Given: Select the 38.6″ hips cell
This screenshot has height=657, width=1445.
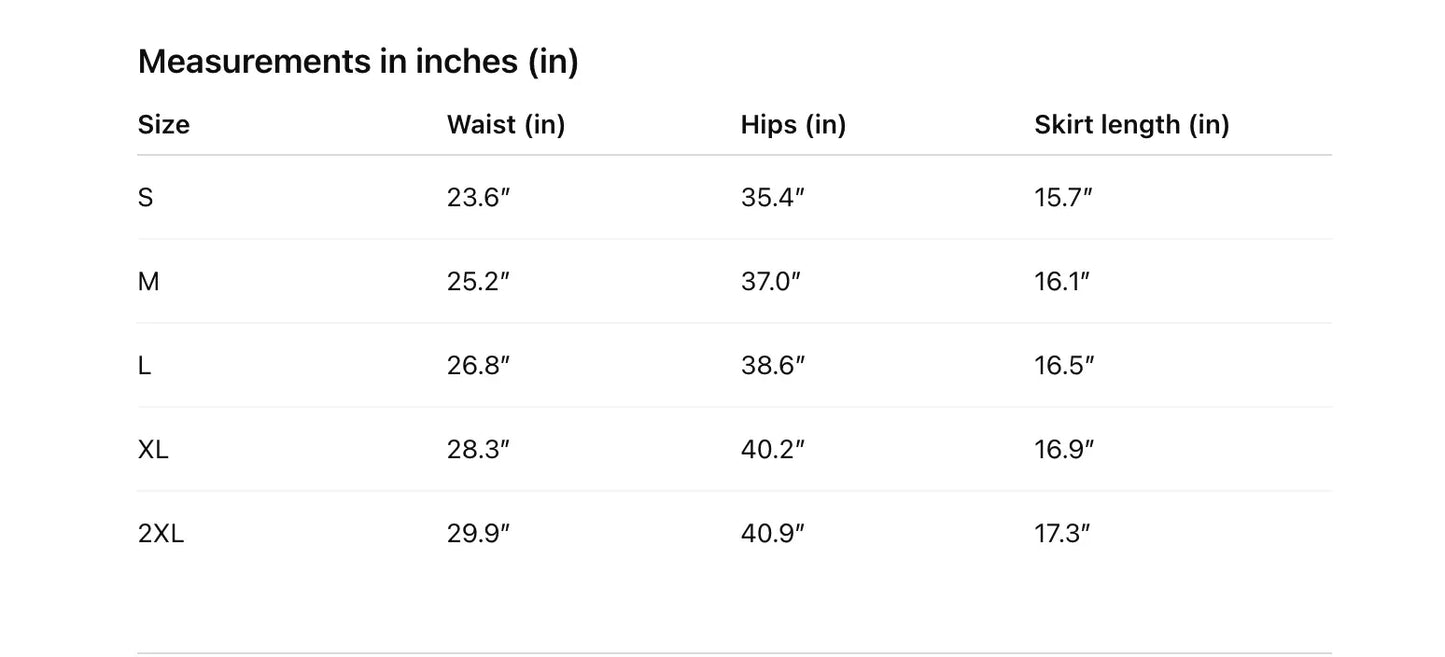Looking at the screenshot, I should [x=772, y=366].
